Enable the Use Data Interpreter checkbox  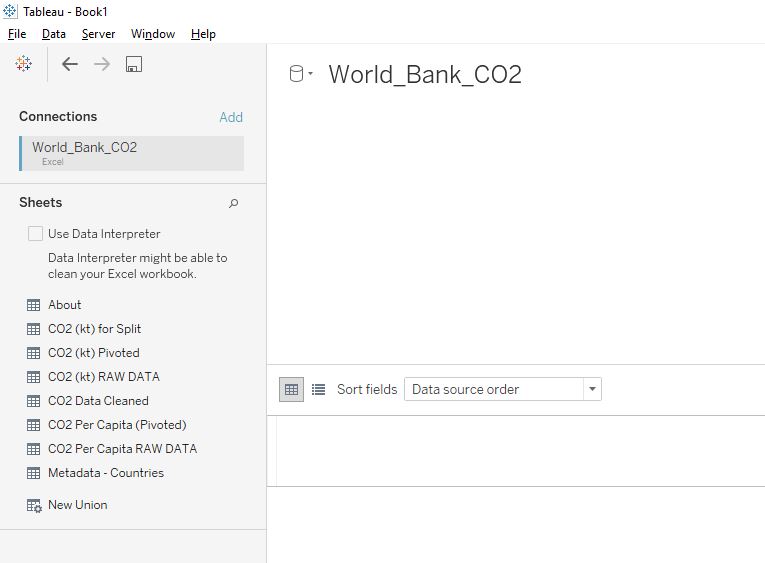click(x=35, y=233)
